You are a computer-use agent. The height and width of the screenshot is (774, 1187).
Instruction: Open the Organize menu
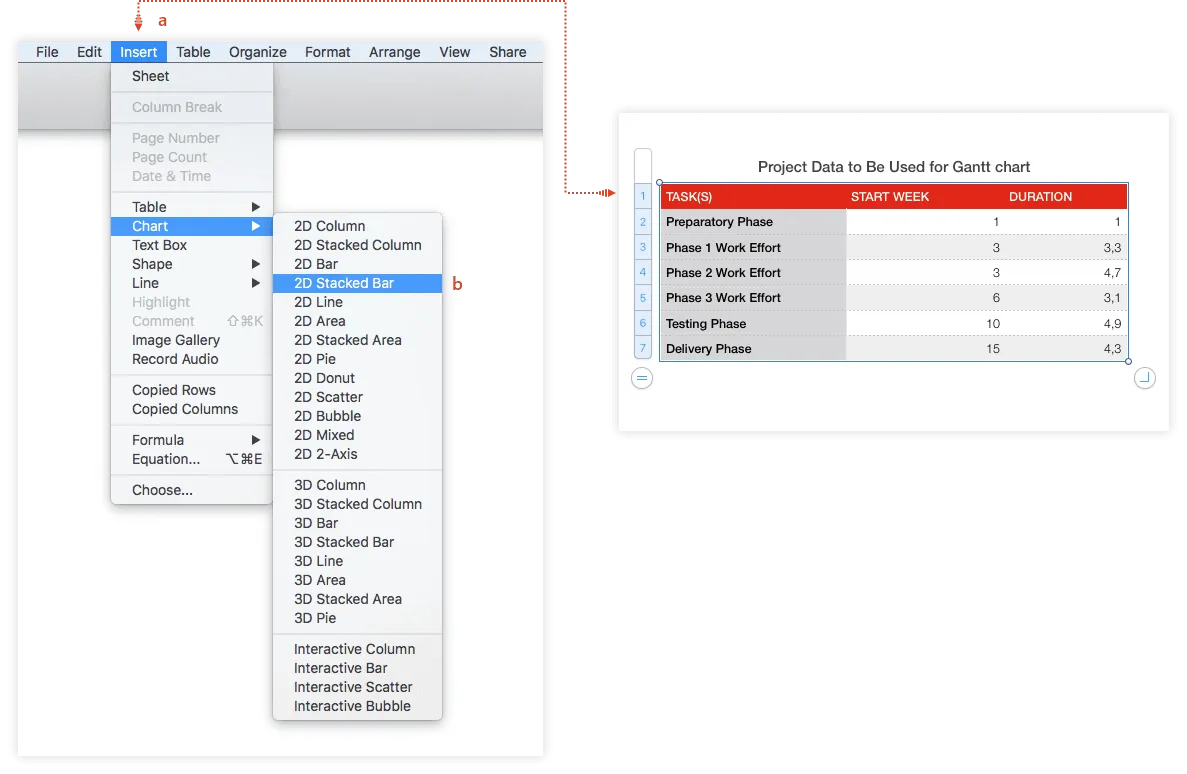[257, 51]
